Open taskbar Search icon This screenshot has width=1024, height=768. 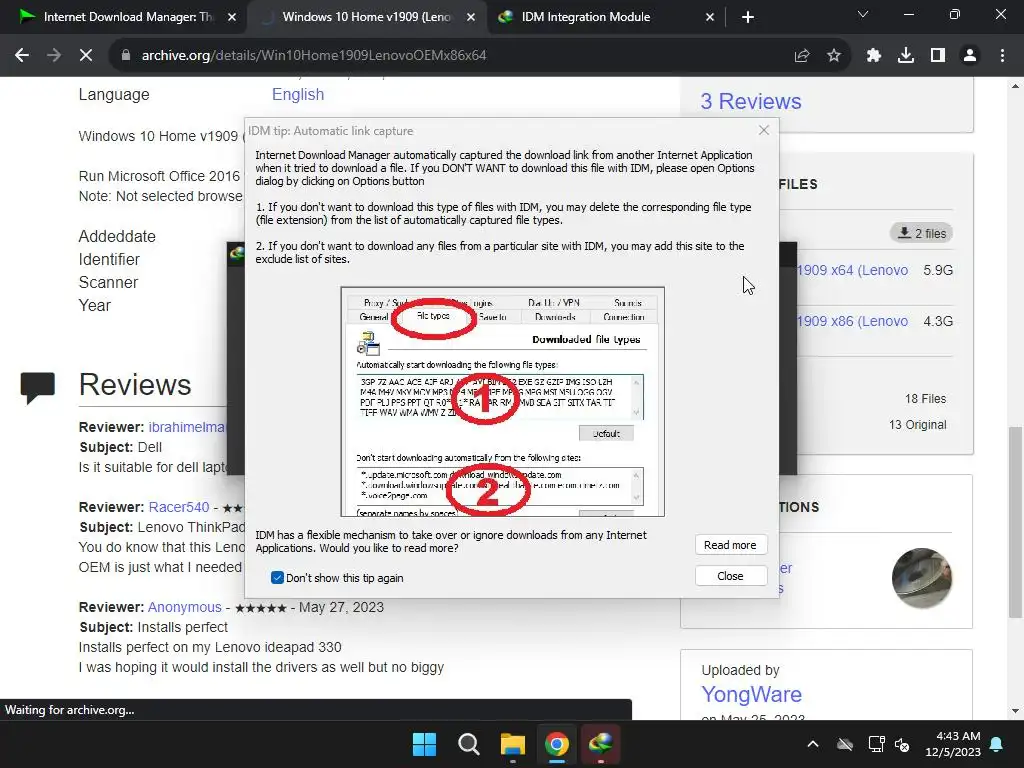click(x=468, y=744)
